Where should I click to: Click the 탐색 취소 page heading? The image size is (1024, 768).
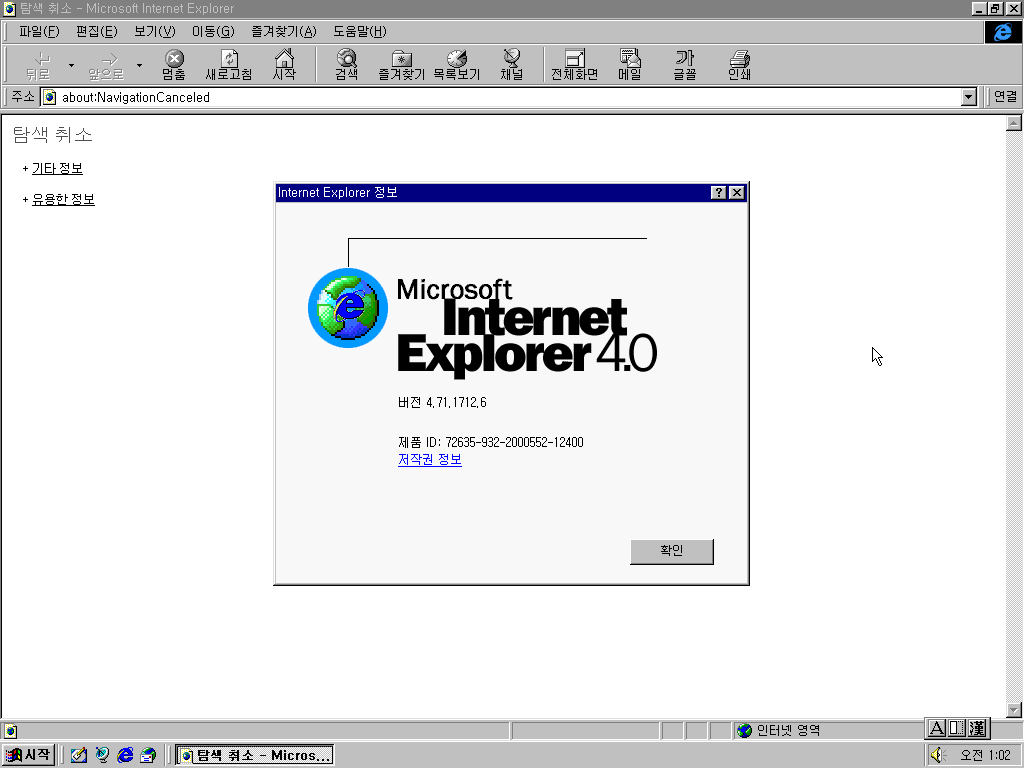click(52, 135)
